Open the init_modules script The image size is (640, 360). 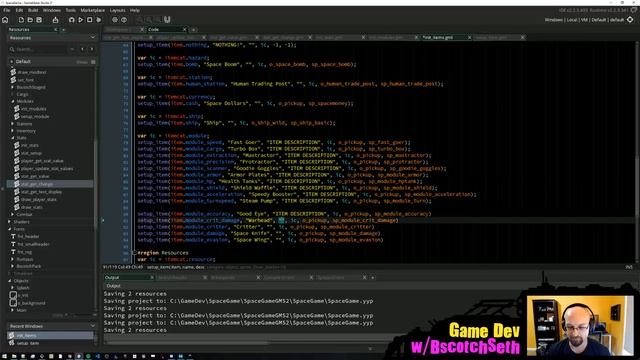pos(33,109)
